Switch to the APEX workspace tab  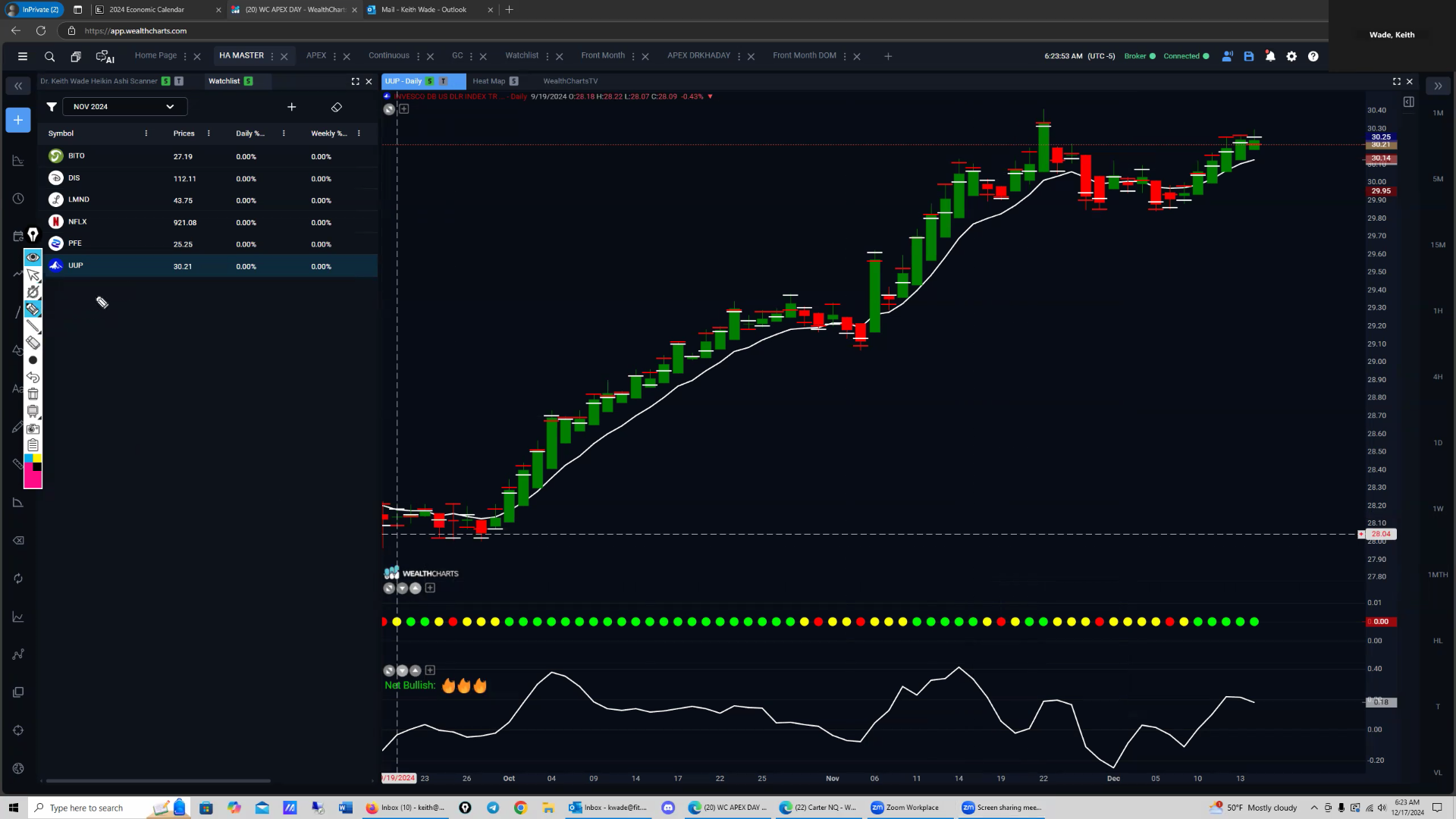pyautogui.click(x=316, y=55)
